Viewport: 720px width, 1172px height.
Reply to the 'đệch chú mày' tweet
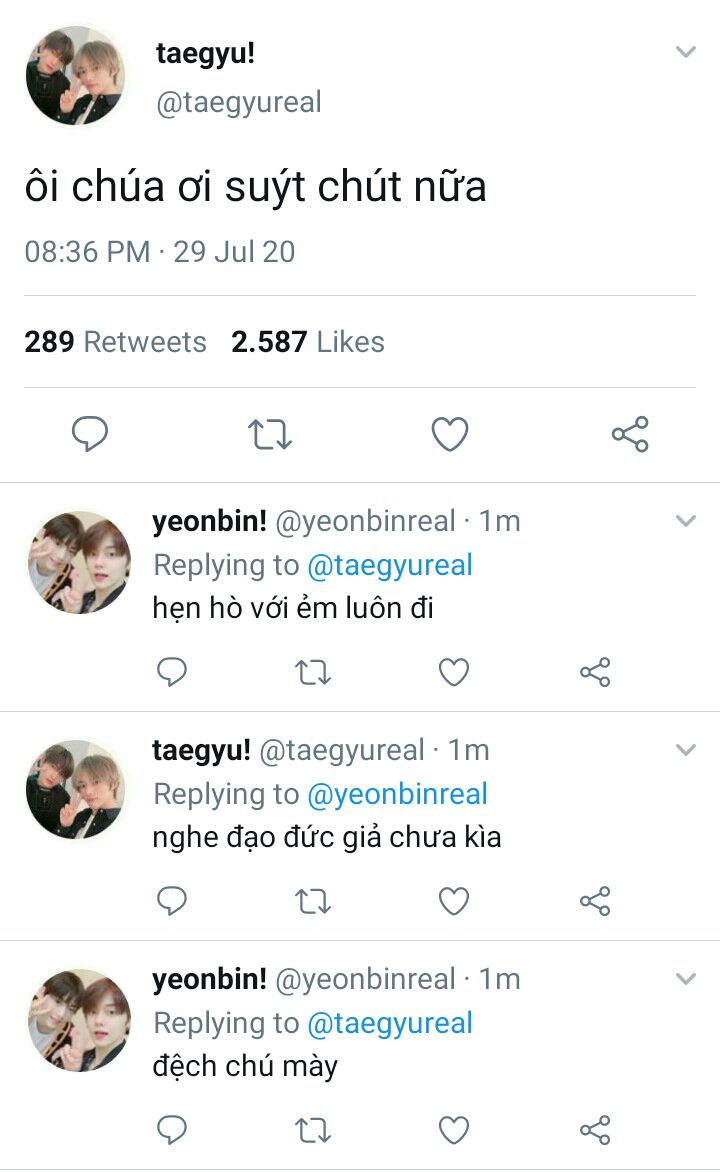pos(172,1131)
